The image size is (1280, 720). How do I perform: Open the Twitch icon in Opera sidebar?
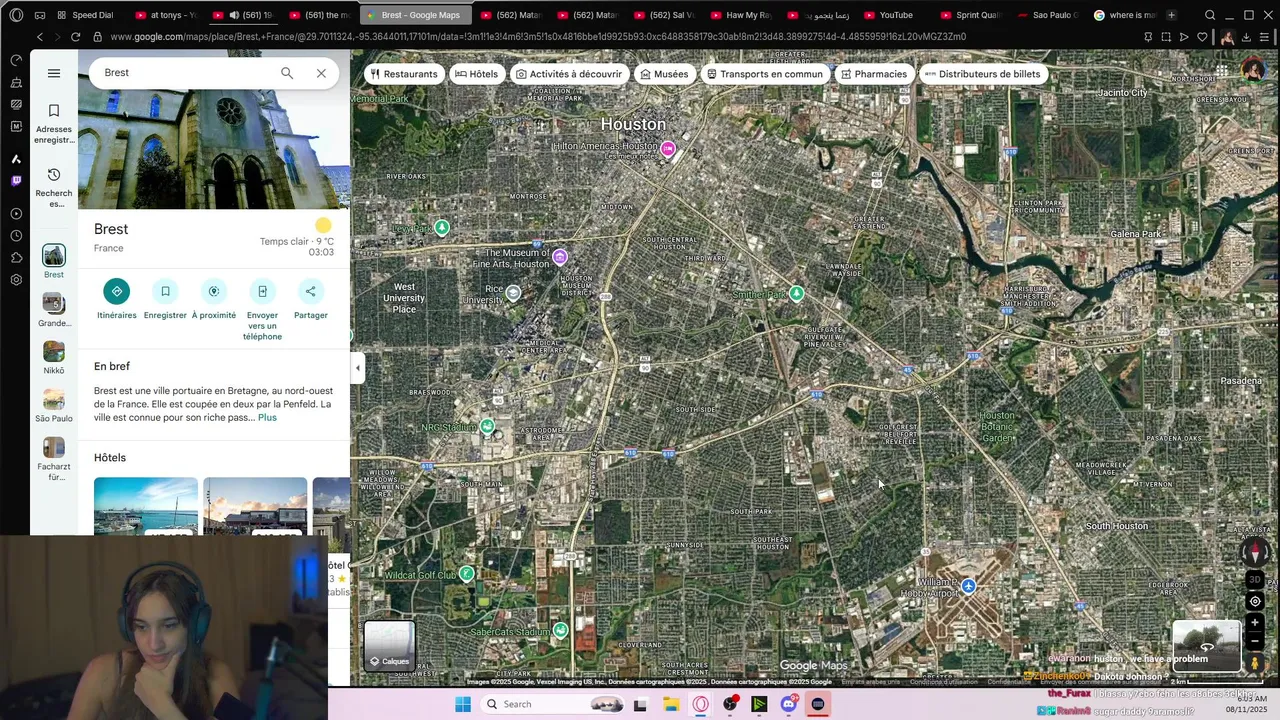point(16,181)
